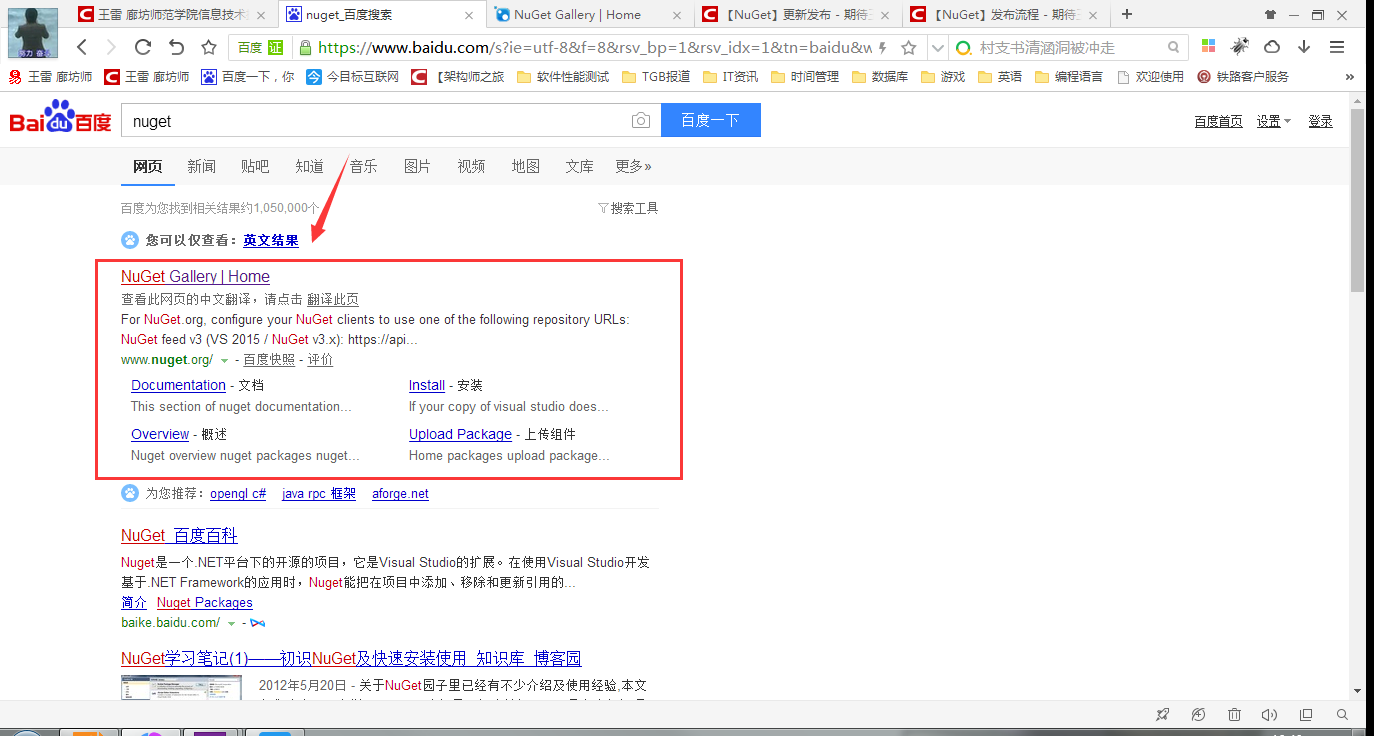This screenshot has height=736, width=1374.
Task: Open the 编程语言 bookmark folder
Action: 1069,77
